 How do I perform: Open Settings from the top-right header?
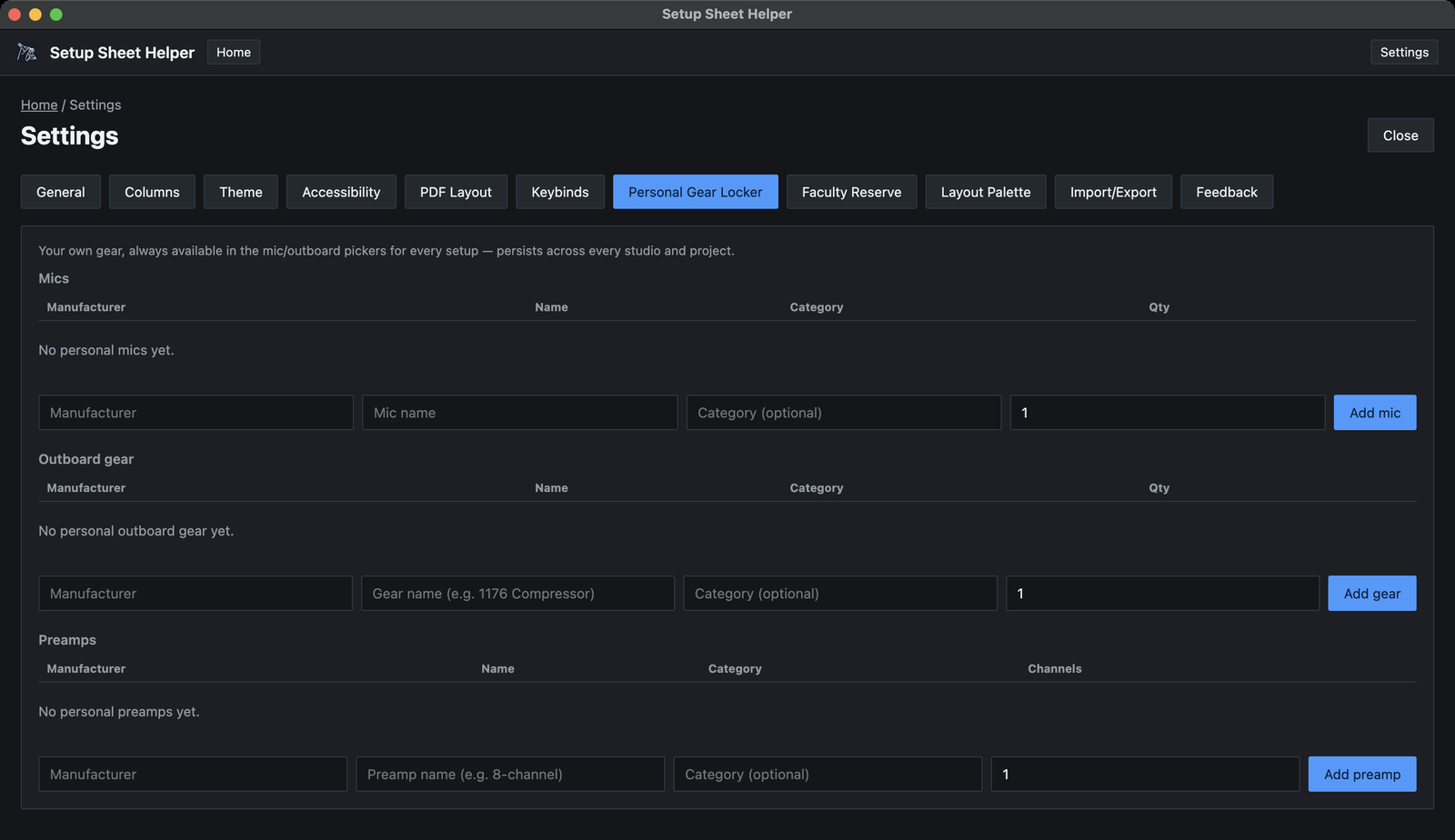pos(1404,52)
